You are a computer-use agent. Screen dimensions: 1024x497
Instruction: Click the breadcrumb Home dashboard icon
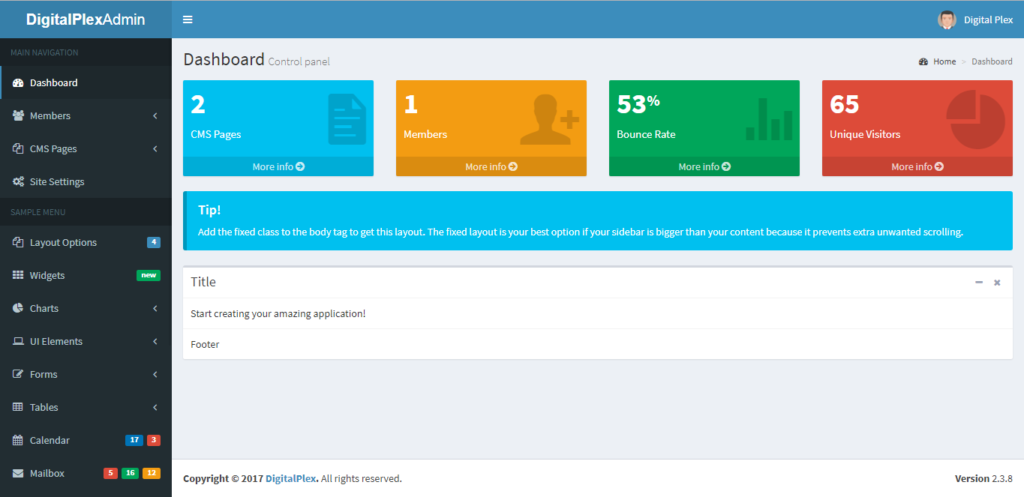(x=923, y=61)
